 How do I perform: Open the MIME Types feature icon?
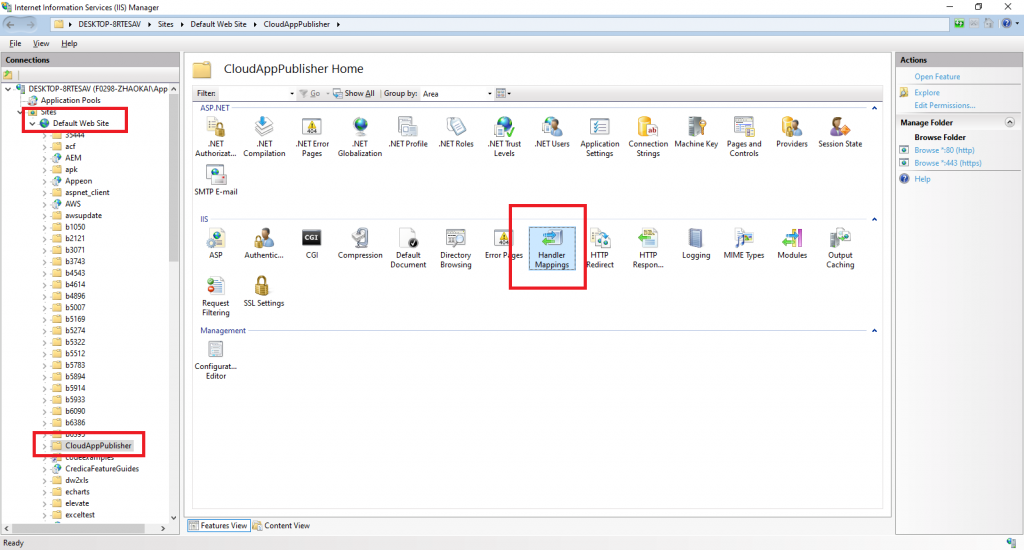[743, 243]
